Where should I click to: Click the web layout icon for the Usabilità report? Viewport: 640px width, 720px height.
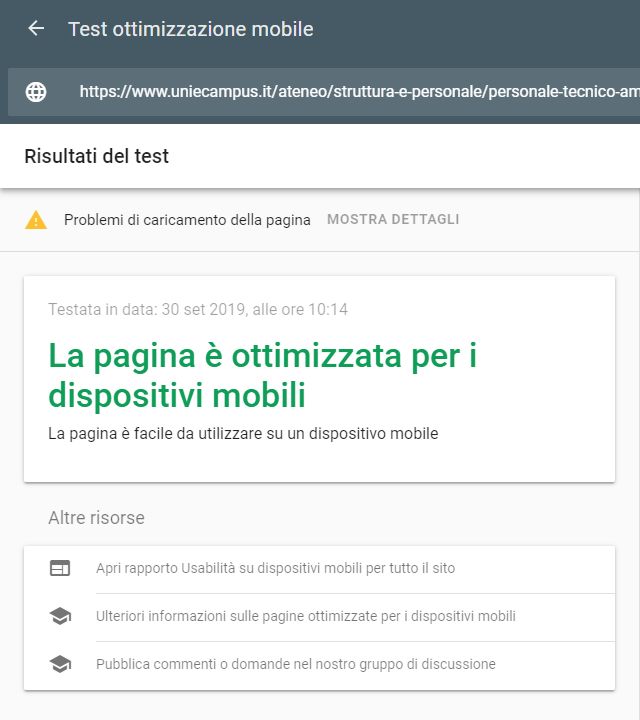click(x=60, y=568)
